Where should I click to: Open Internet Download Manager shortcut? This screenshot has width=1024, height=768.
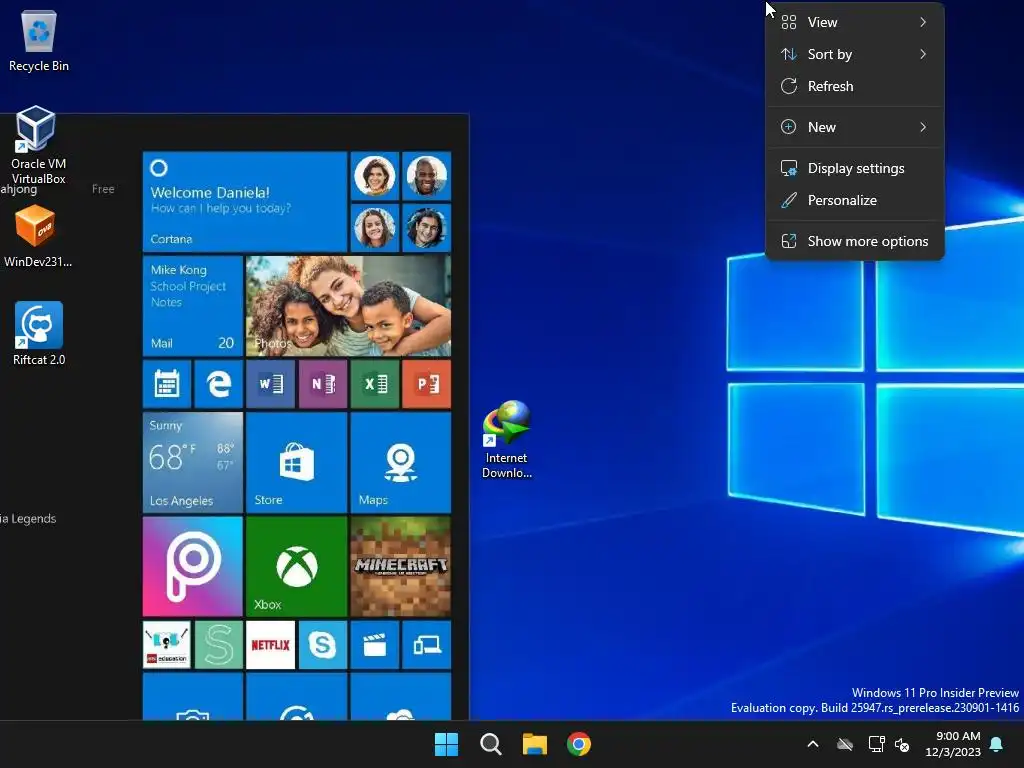tap(507, 440)
